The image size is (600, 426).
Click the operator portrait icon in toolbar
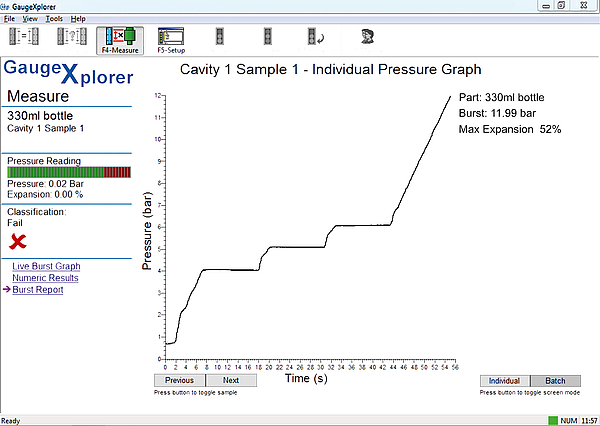[x=367, y=38]
